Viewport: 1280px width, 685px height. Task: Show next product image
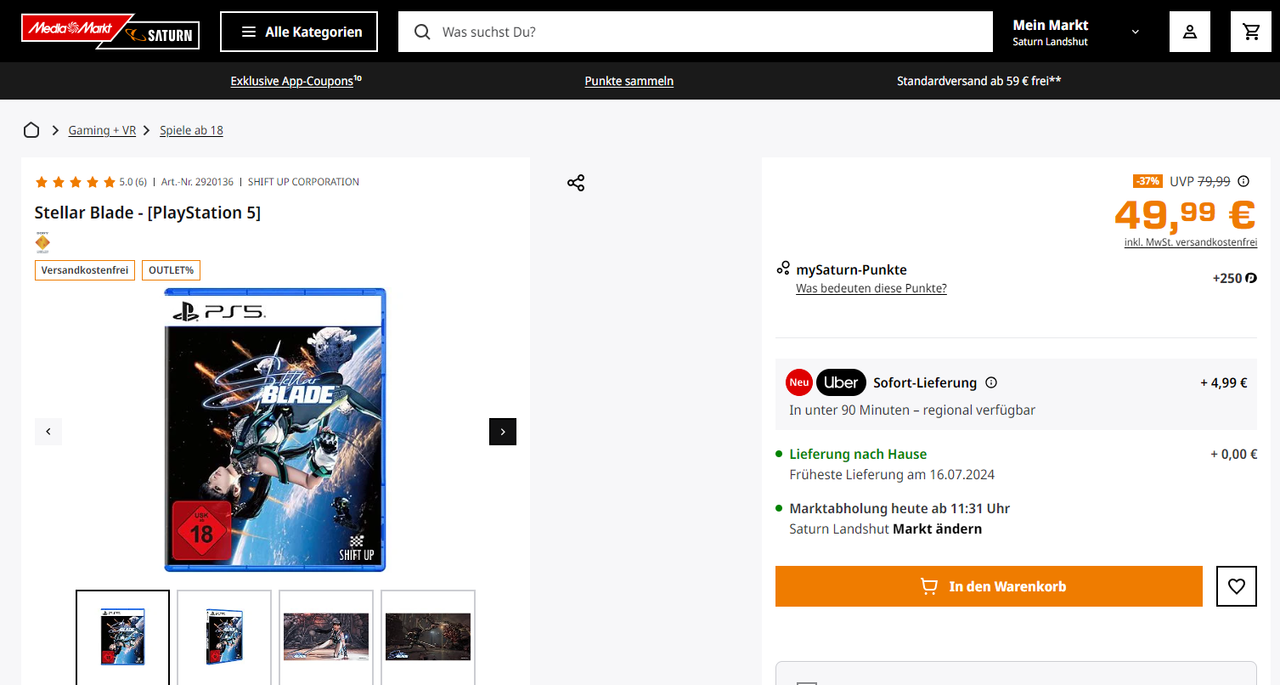(503, 432)
